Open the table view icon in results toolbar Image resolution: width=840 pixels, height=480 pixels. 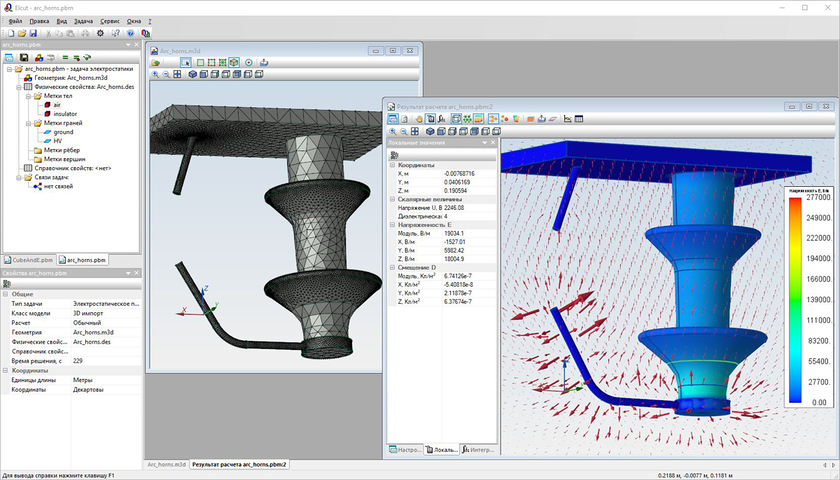(579, 119)
